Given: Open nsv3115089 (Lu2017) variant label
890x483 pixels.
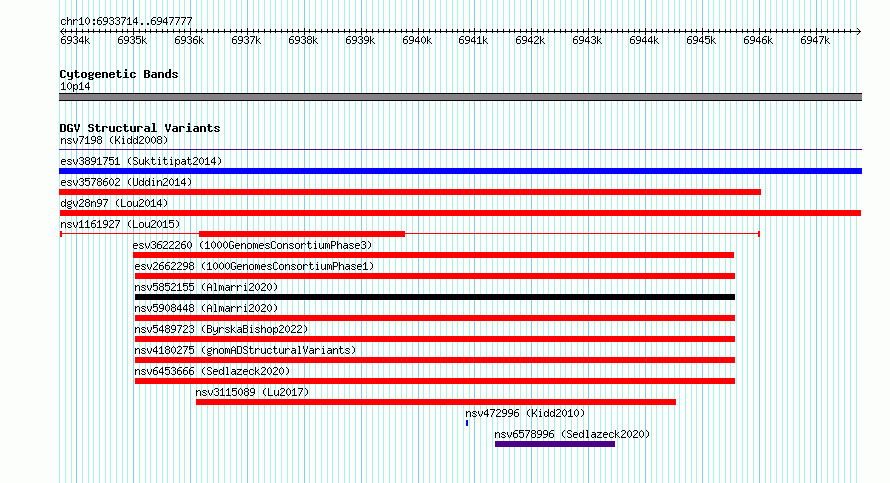Looking at the screenshot, I should [x=253, y=392].
